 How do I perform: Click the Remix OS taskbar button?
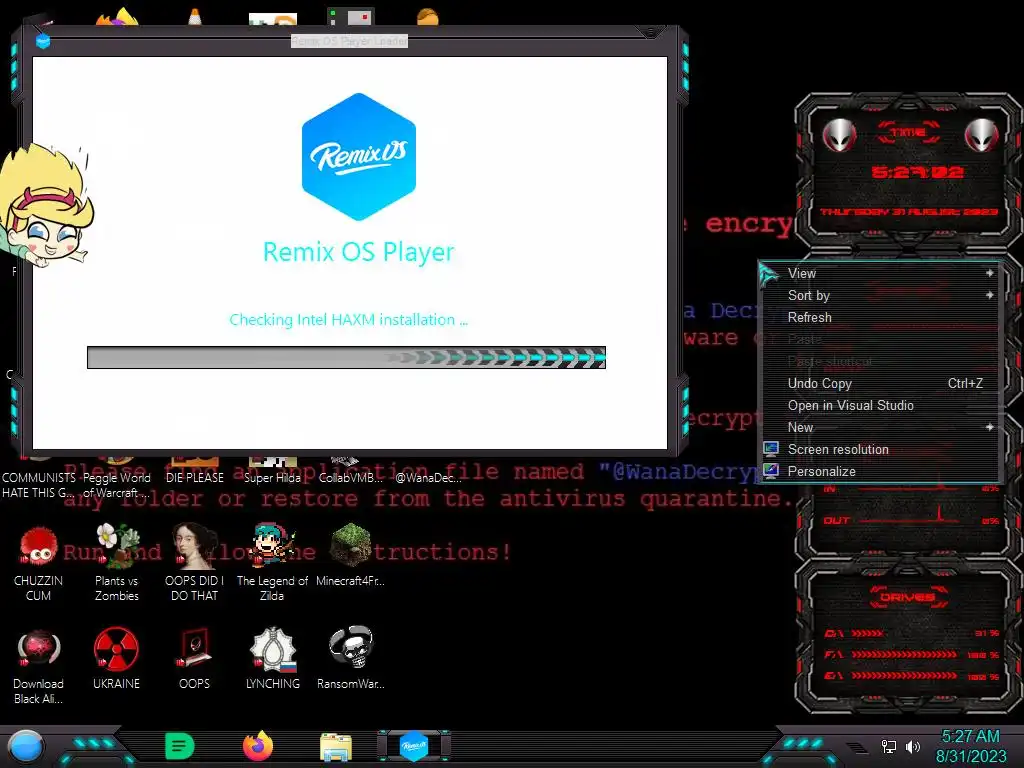coord(414,746)
